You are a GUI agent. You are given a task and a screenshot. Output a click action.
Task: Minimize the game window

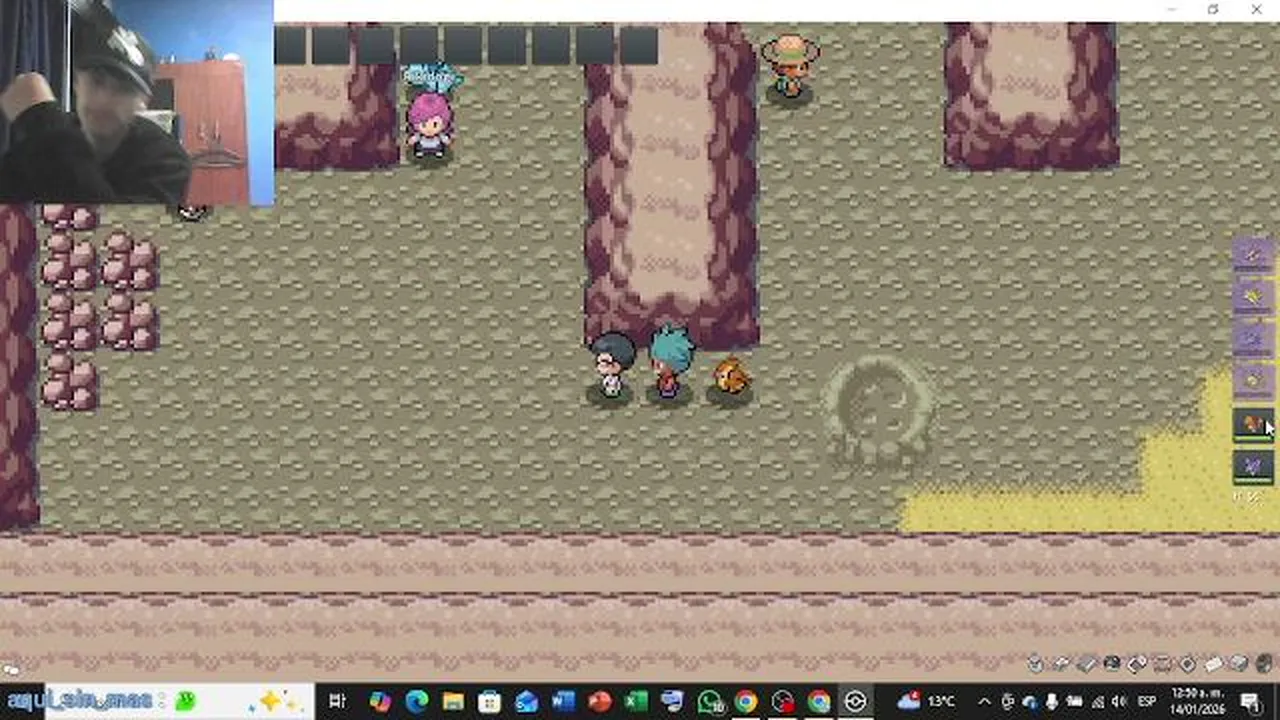pos(1170,10)
